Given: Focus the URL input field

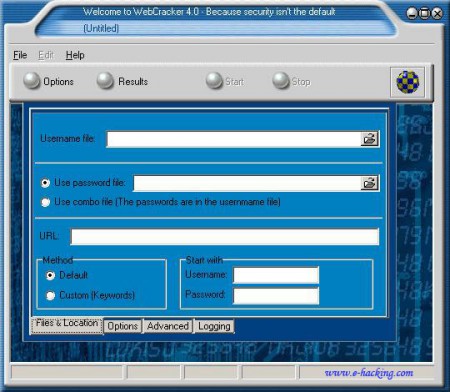Looking at the screenshot, I should click(x=225, y=237).
